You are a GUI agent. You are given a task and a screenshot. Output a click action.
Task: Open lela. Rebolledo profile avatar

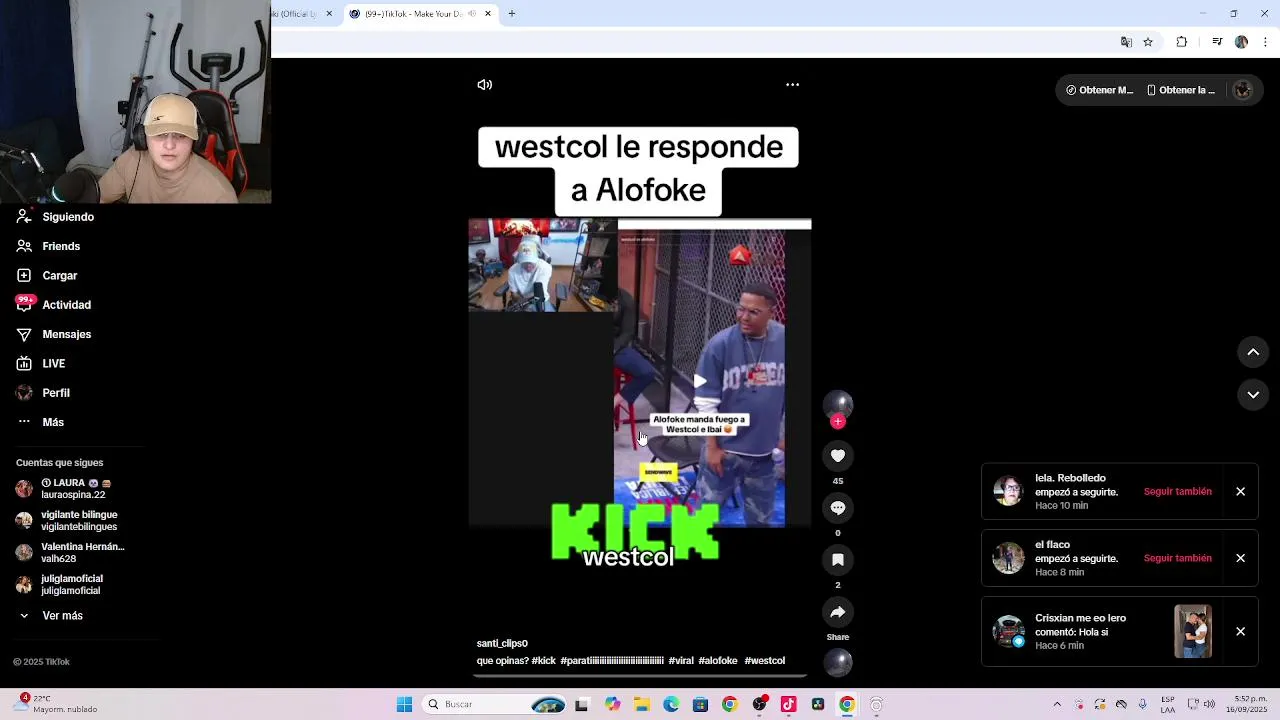1008,492
